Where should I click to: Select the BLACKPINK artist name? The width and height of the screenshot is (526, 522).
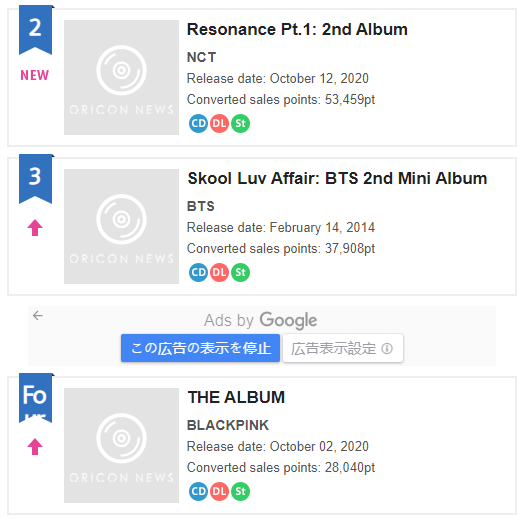pos(228,425)
